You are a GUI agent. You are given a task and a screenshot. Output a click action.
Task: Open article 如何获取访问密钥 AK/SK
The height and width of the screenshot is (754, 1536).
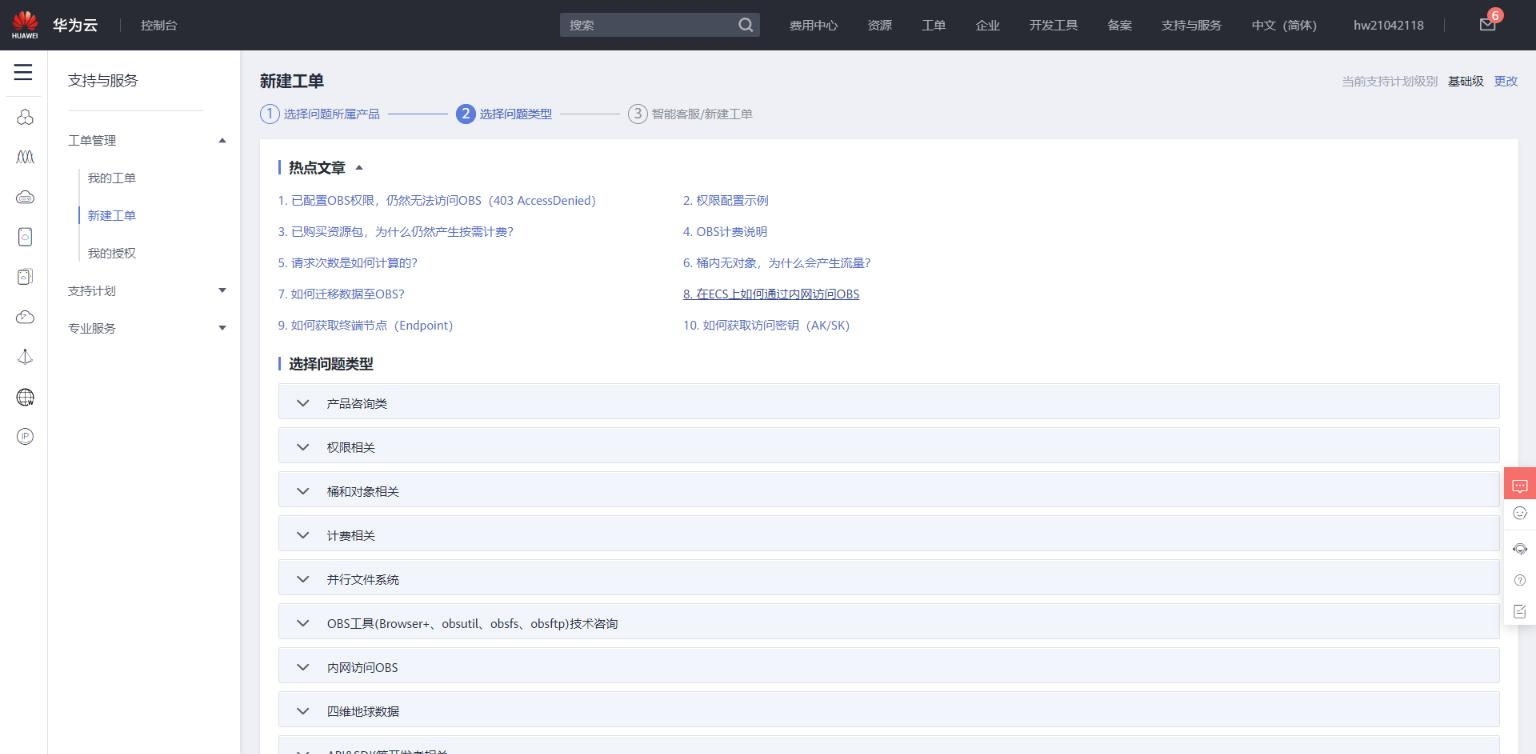766,325
